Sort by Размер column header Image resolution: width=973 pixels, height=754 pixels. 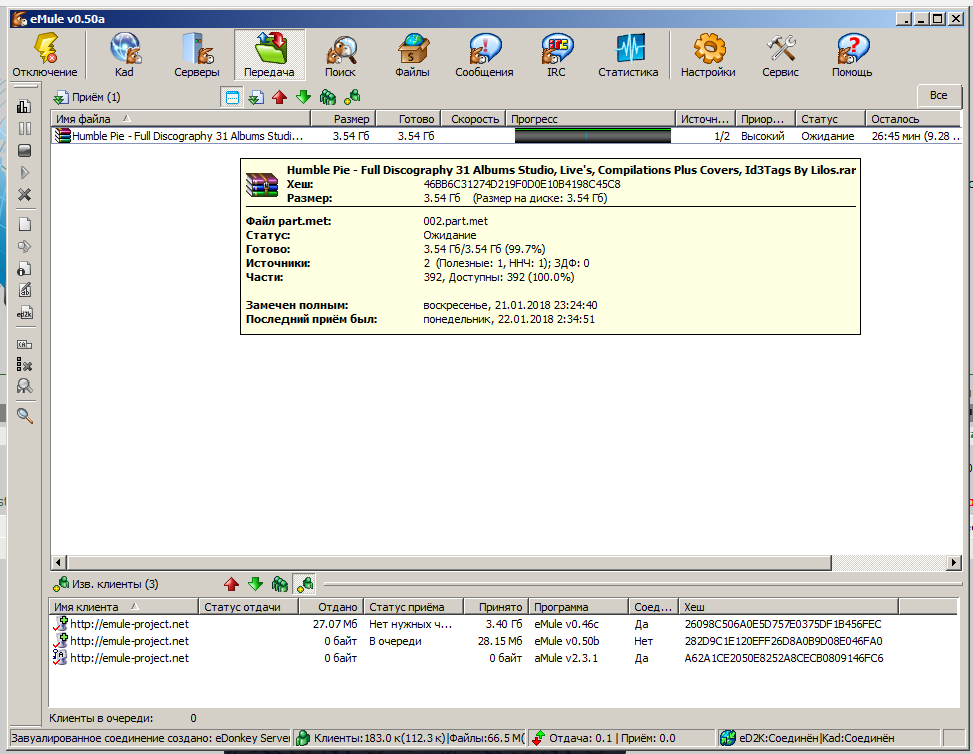click(x=344, y=119)
